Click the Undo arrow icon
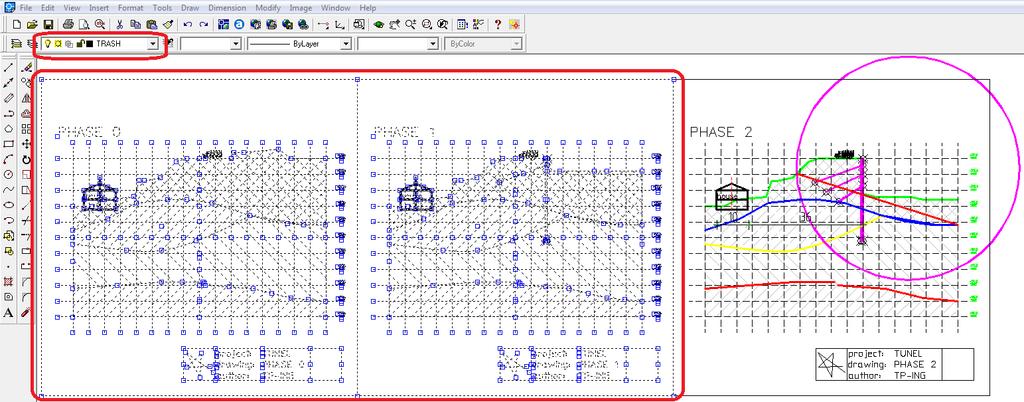The height and width of the screenshot is (402, 1024). pos(187,25)
